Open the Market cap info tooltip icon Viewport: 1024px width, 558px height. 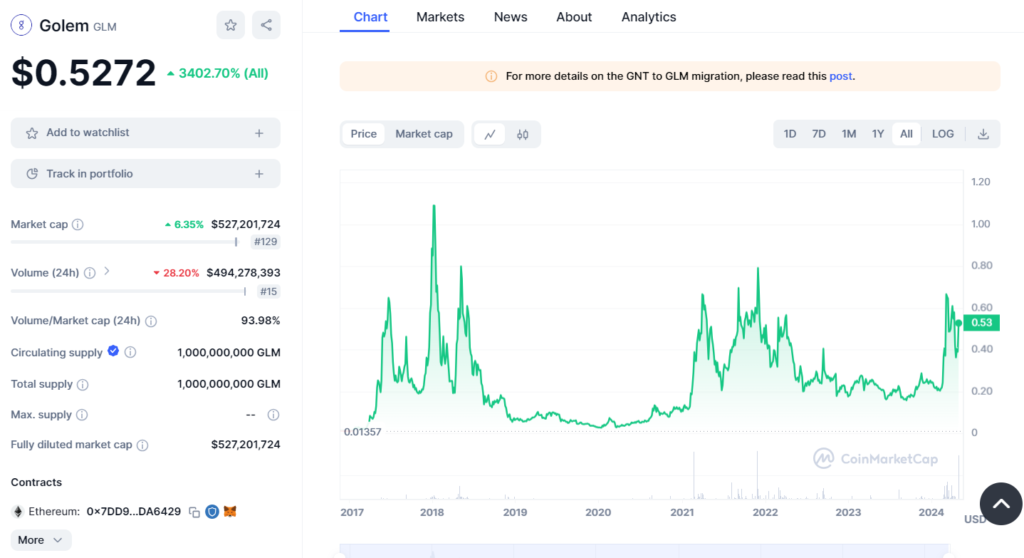click(x=78, y=225)
